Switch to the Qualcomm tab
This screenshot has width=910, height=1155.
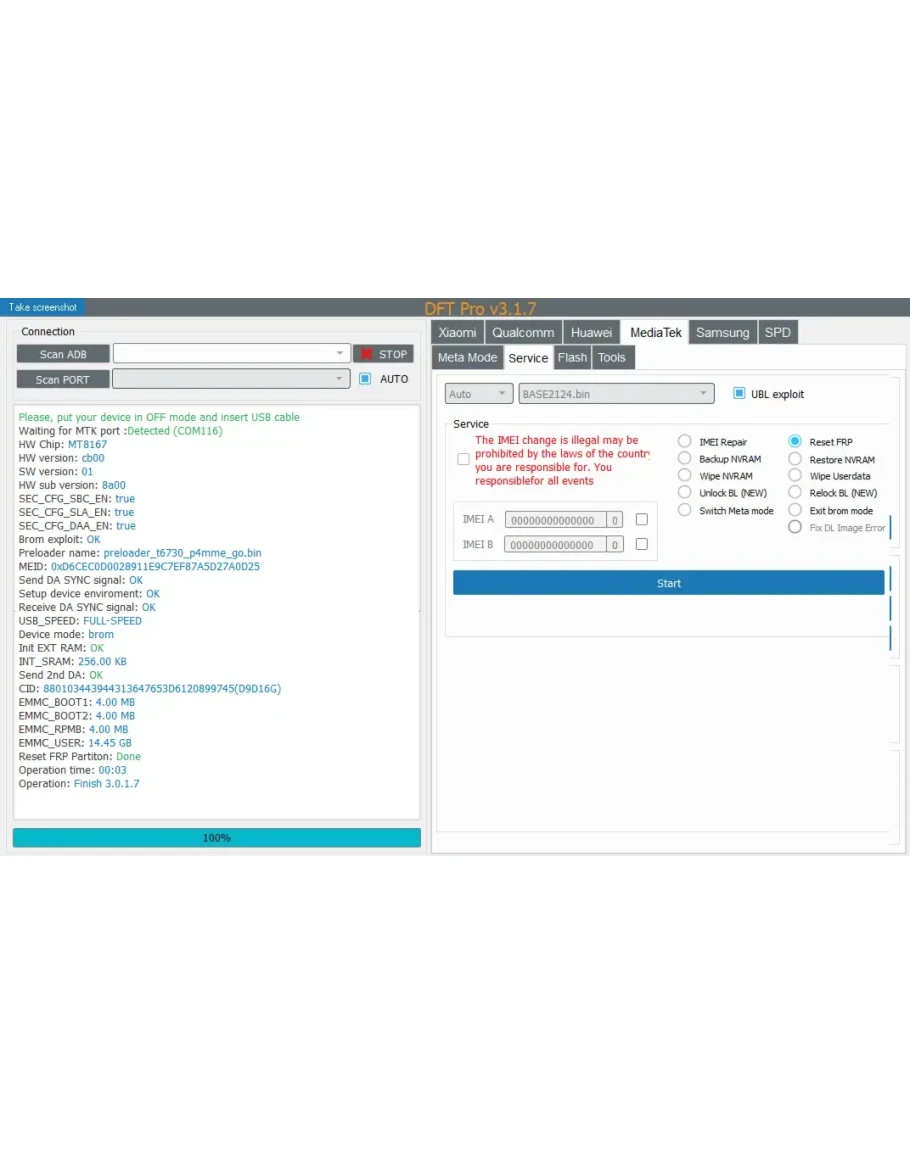[523, 333]
